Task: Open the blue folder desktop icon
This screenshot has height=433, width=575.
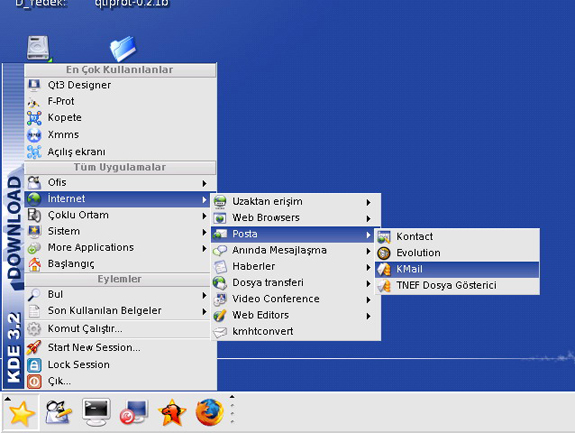Action: [x=123, y=48]
